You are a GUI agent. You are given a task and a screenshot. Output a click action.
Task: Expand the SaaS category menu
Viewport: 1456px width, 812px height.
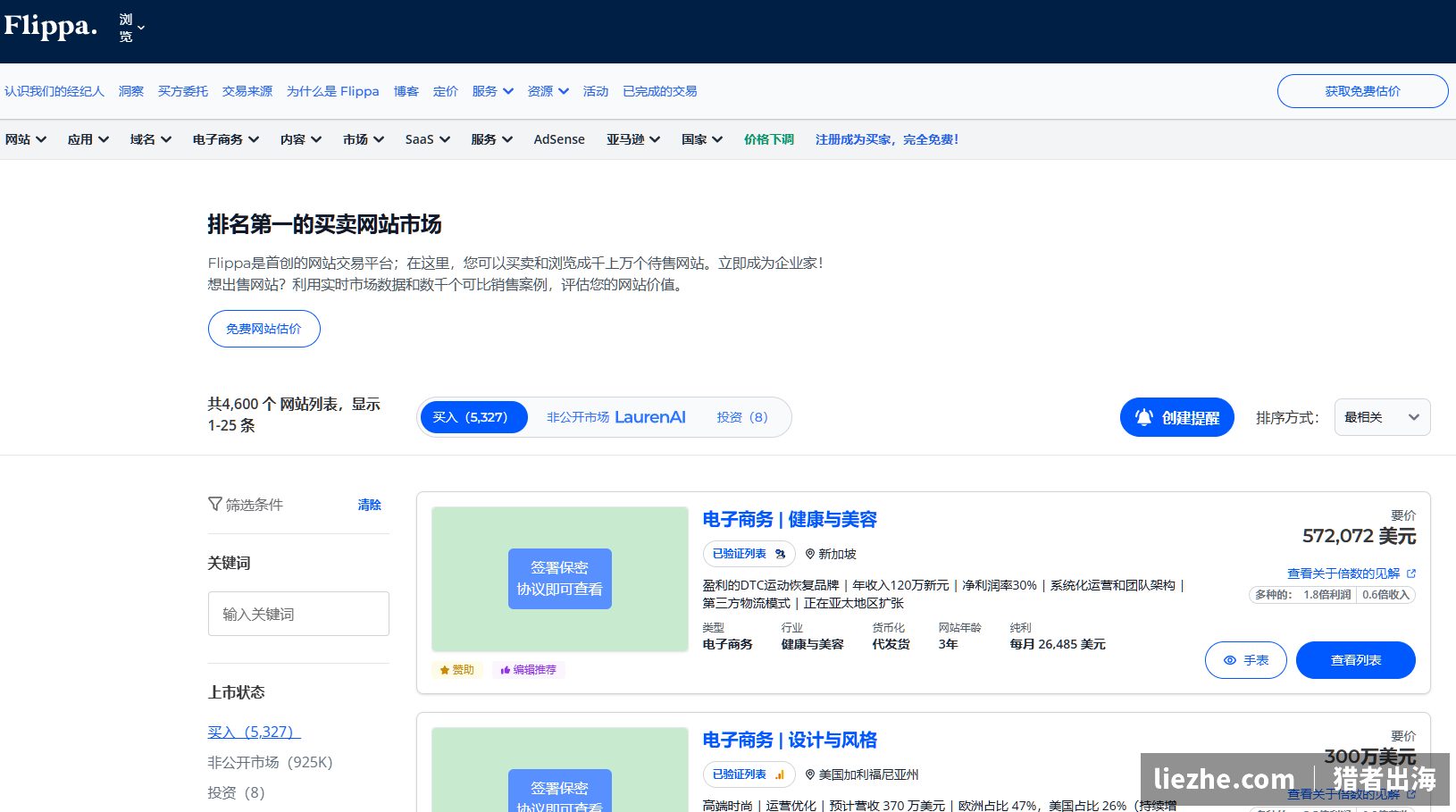pyautogui.click(x=428, y=139)
